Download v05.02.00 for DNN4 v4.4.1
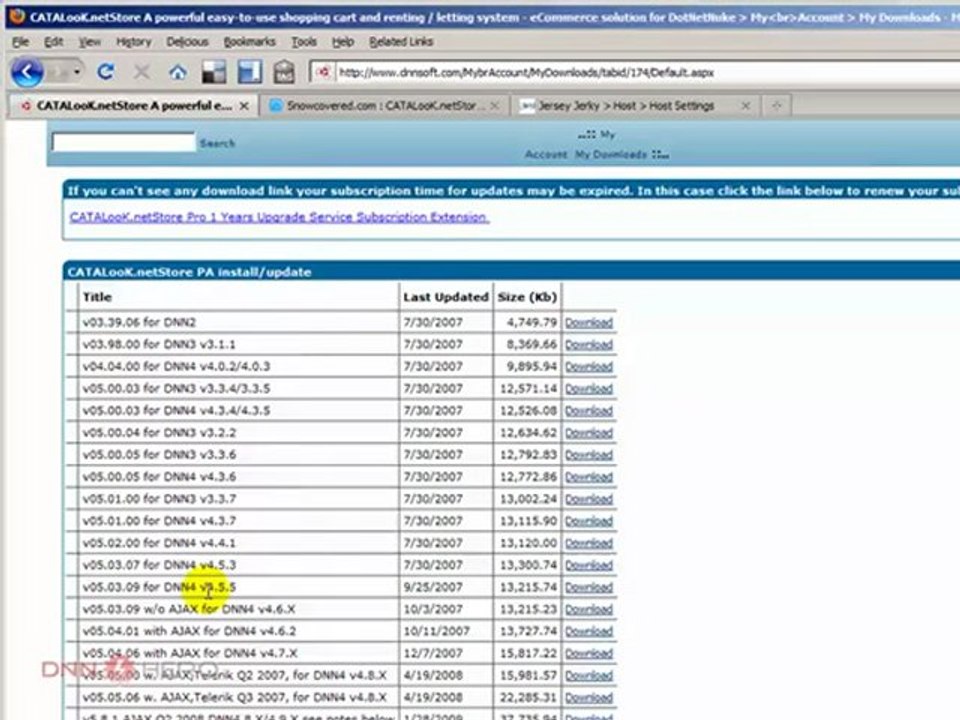The image size is (960, 720). pyautogui.click(x=588, y=543)
